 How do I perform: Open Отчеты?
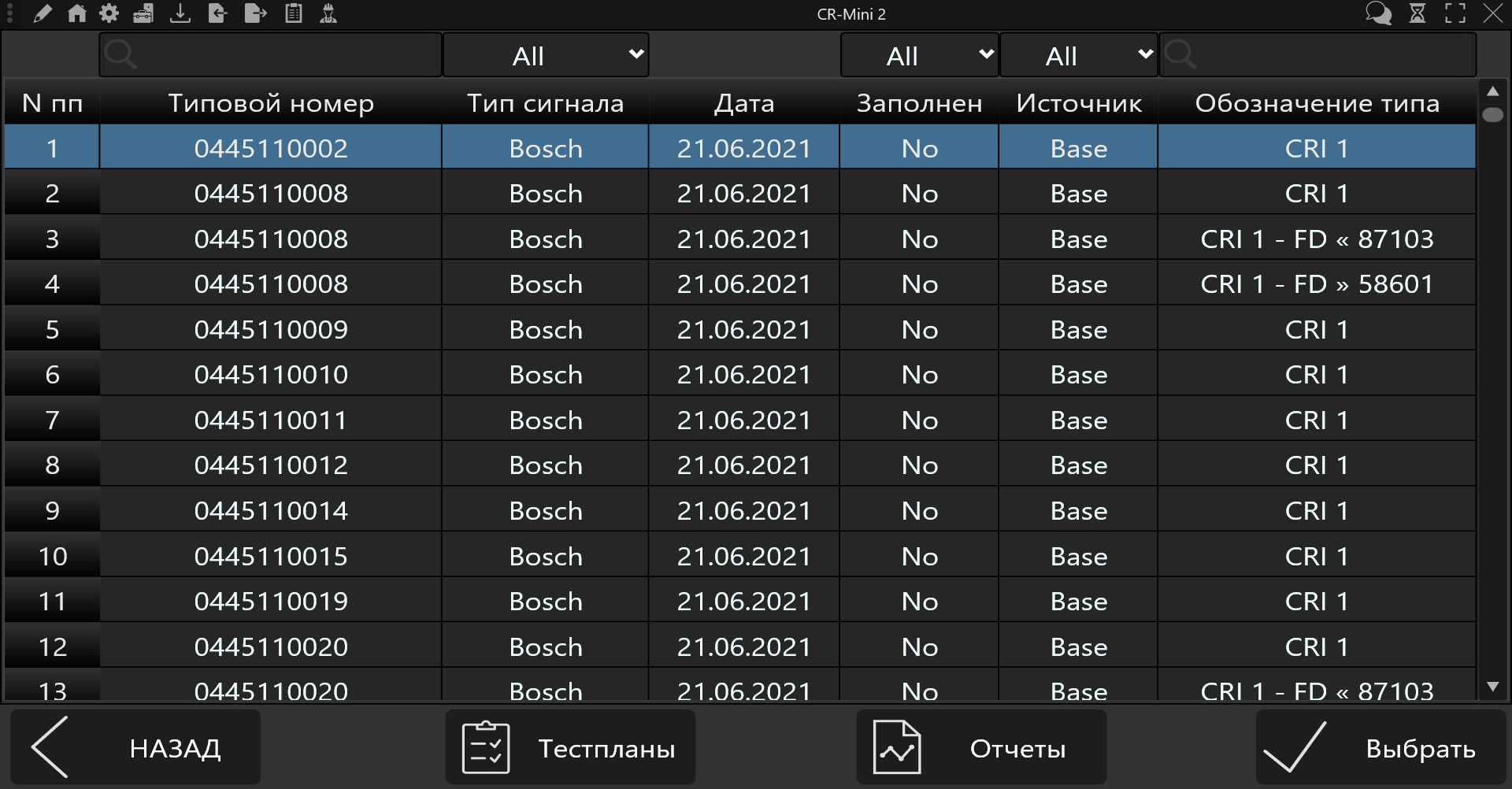click(981, 747)
